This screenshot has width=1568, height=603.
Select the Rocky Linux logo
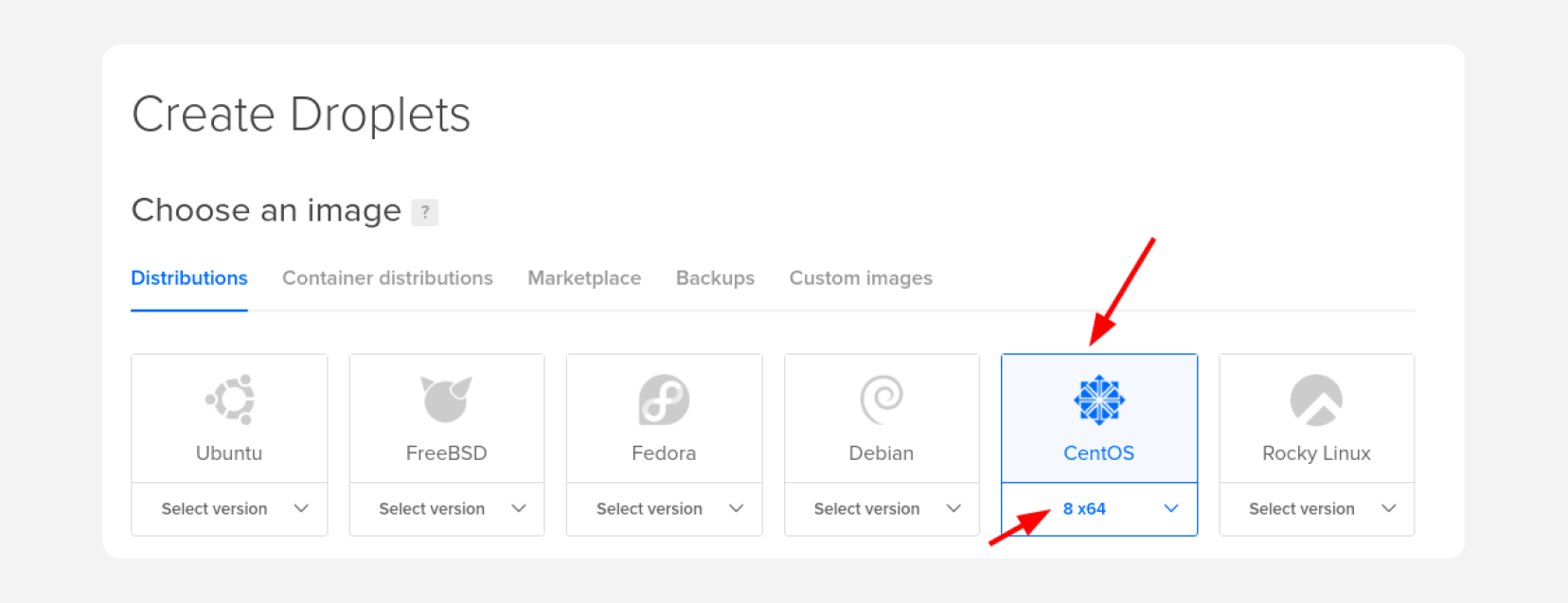tap(1316, 399)
